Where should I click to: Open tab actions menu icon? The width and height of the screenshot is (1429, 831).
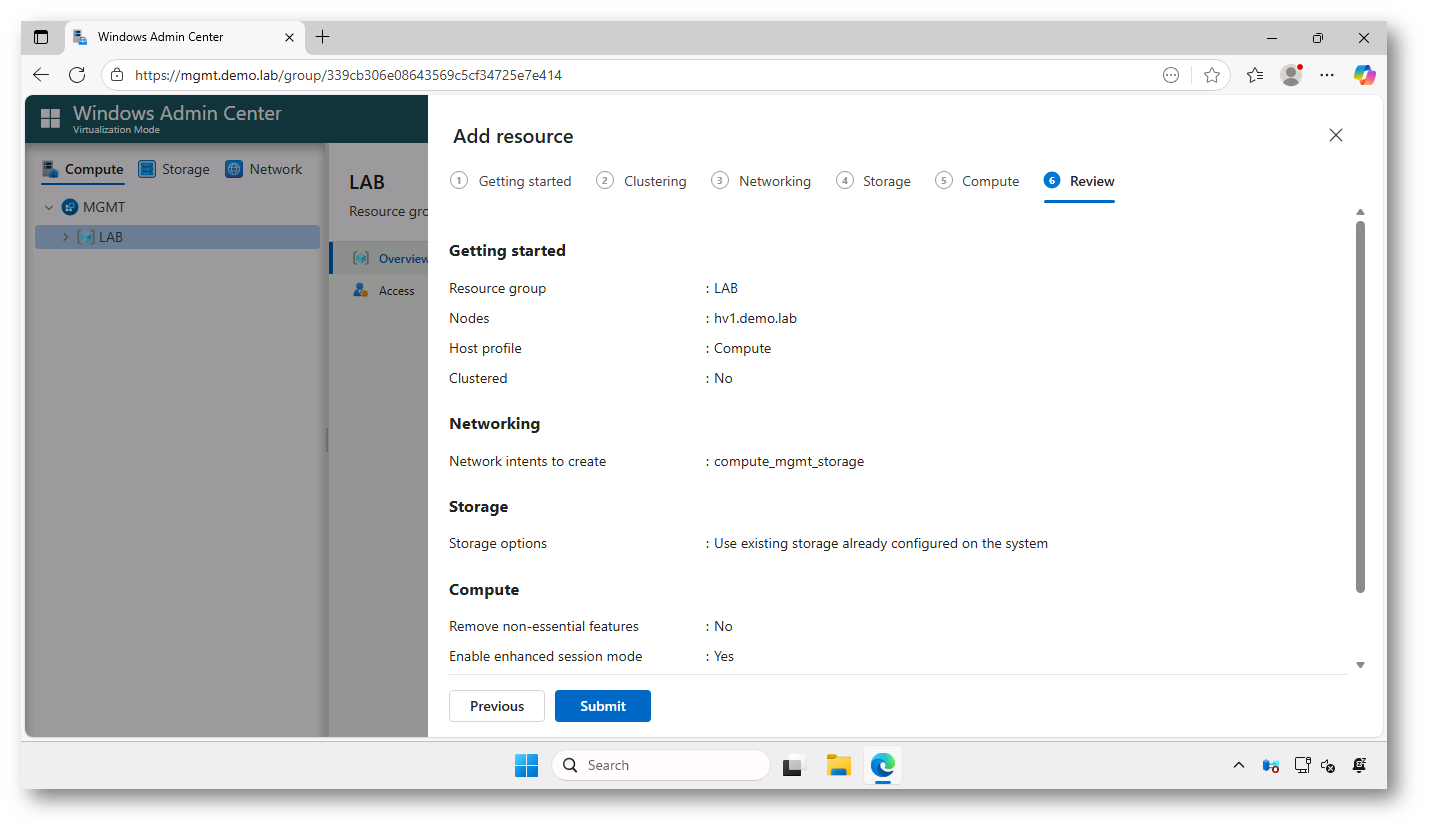coord(41,37)
